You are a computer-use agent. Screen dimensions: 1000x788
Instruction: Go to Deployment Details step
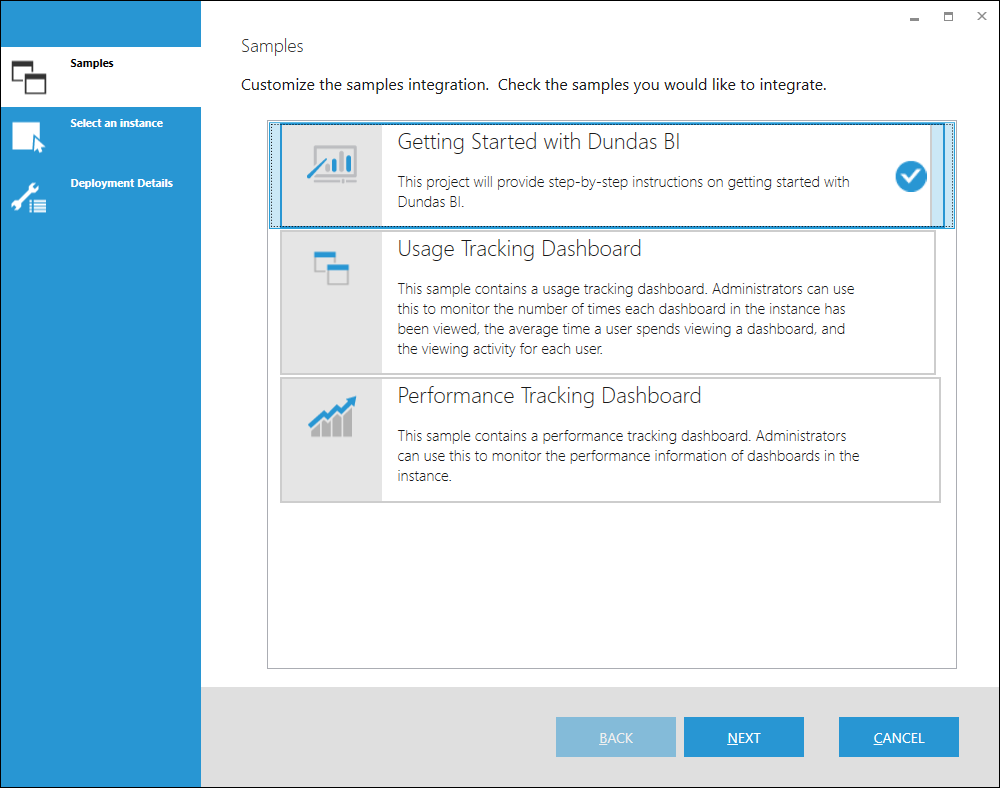point(101,197)
